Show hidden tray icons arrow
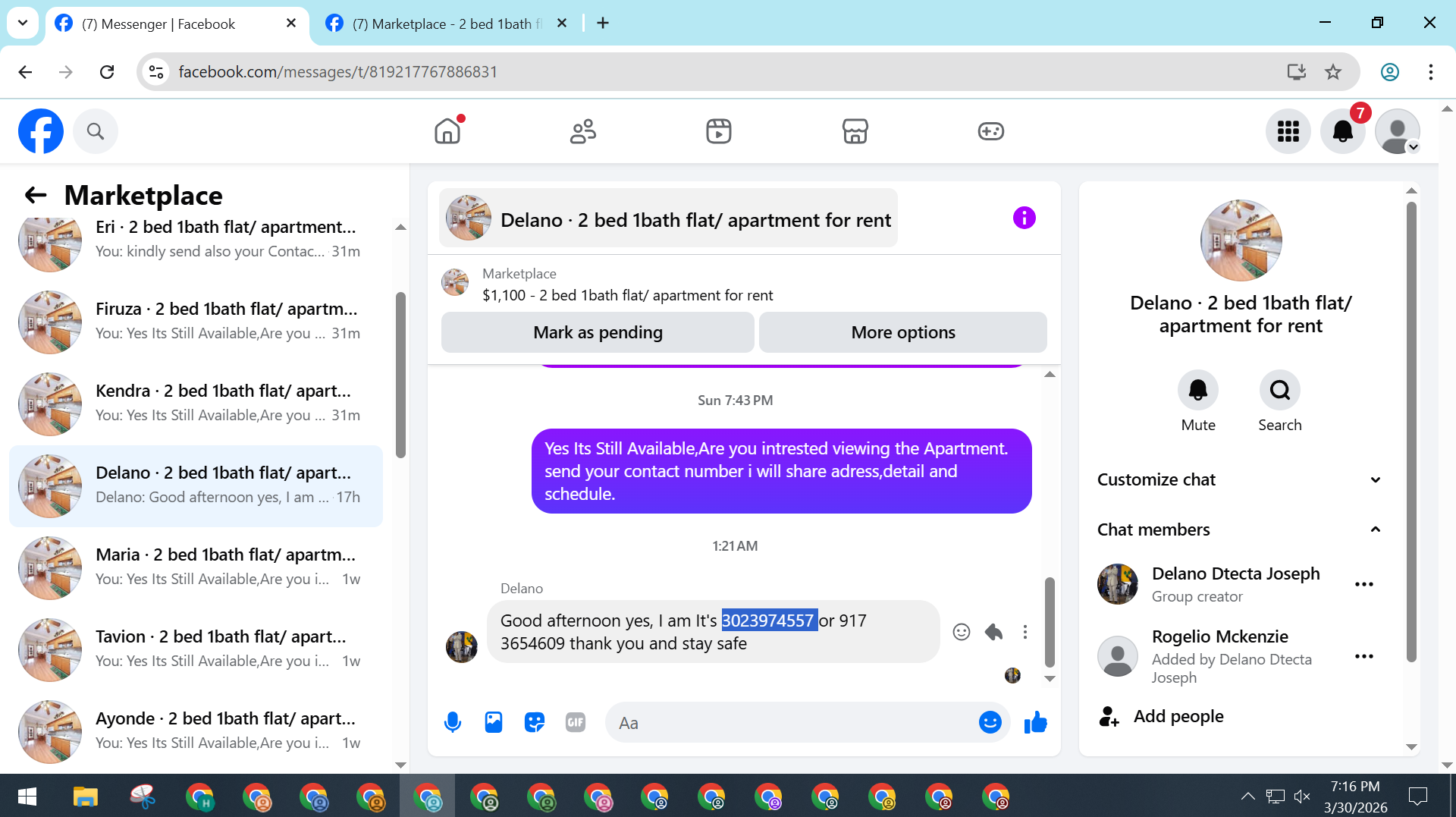Screen dimensions: 1456x817 coord(1247,797)
